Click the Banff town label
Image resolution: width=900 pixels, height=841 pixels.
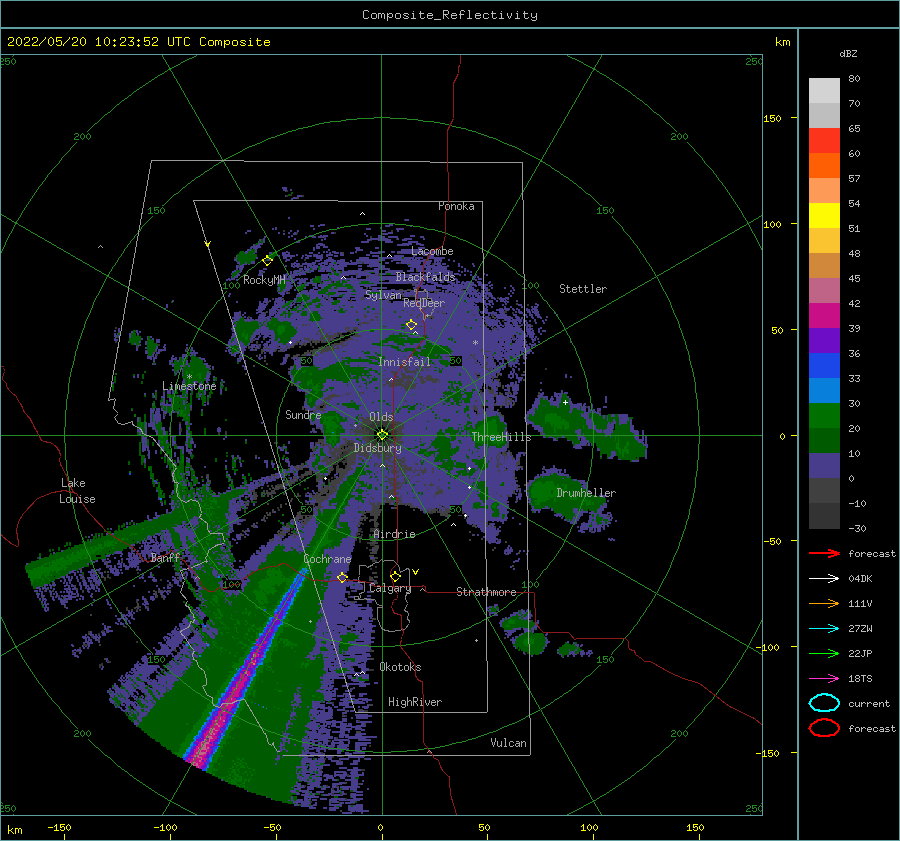coord(165,558)
